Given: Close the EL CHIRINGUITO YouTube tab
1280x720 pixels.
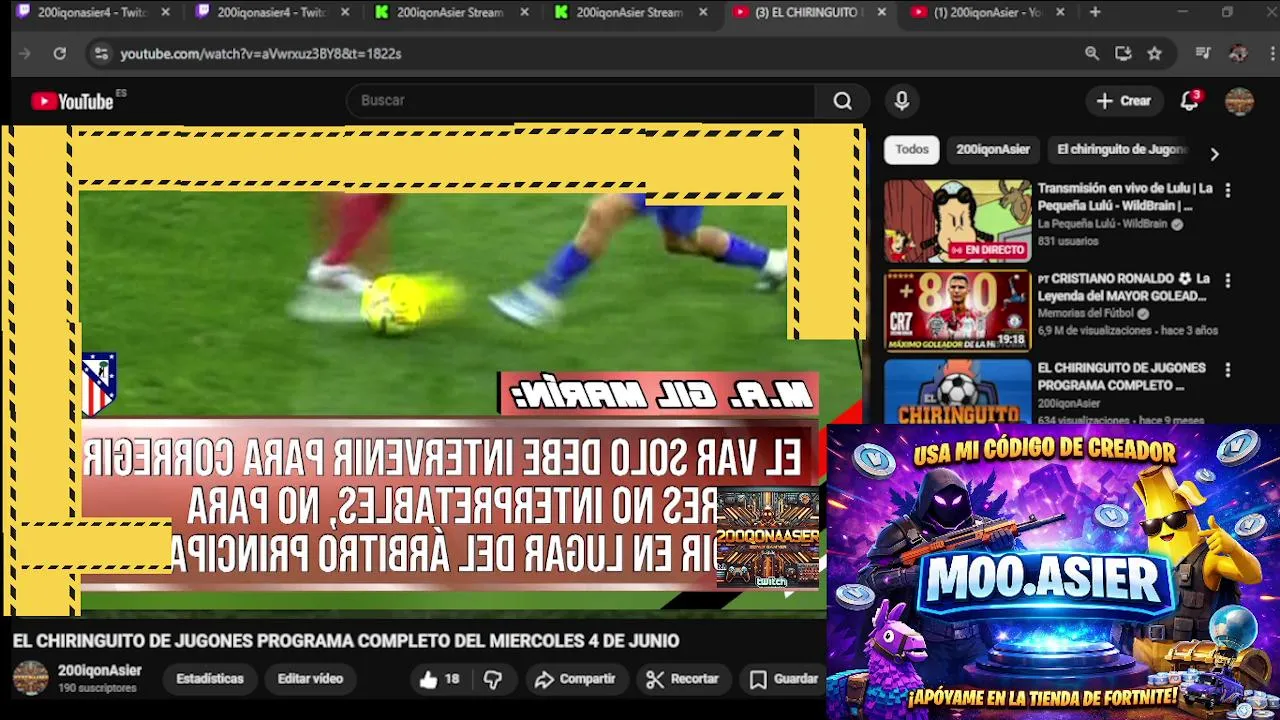Looking at the screenshot, I should click(881, 13).
